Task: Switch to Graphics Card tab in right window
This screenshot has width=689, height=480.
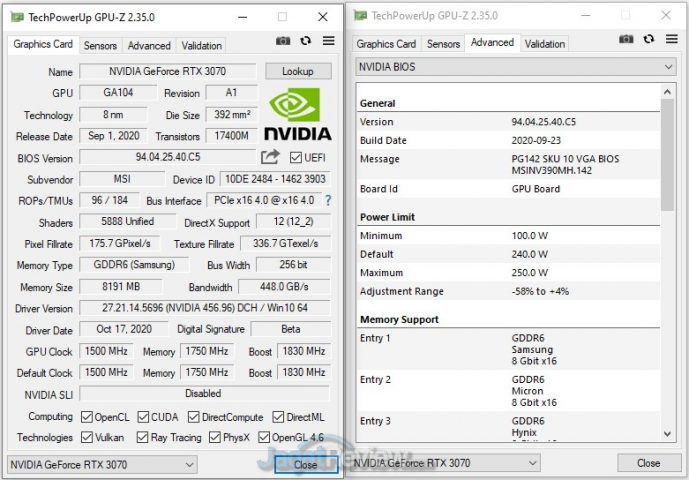Action: tap(386, 44)
